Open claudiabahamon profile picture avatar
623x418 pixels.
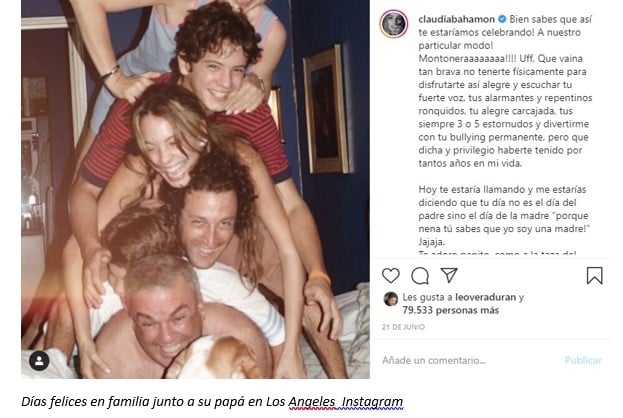pos(393,24)
